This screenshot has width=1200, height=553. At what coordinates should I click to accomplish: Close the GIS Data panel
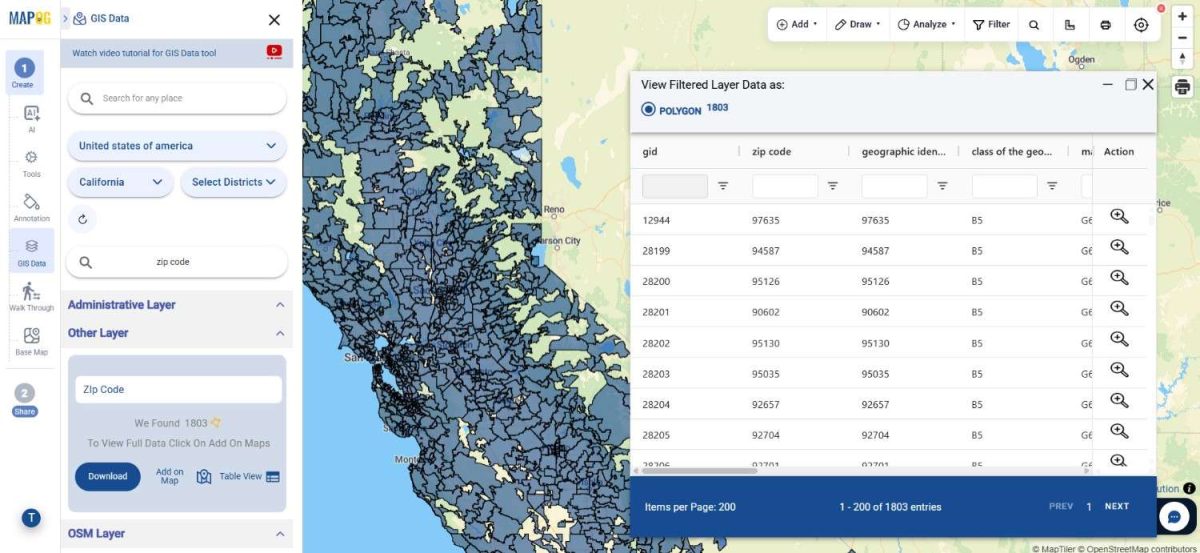tap(274, 19)
